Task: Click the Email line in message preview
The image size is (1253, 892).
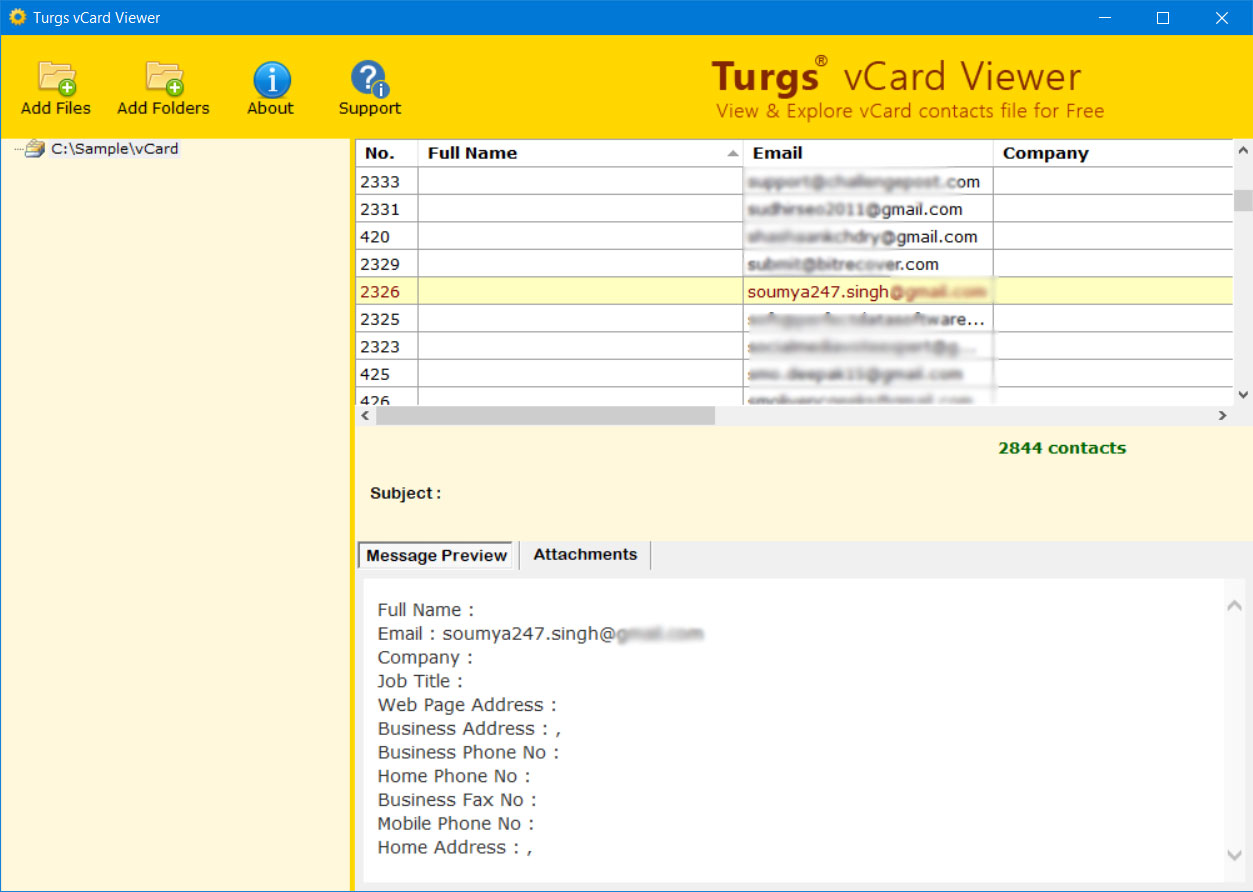Action: [x=540, y=634]
